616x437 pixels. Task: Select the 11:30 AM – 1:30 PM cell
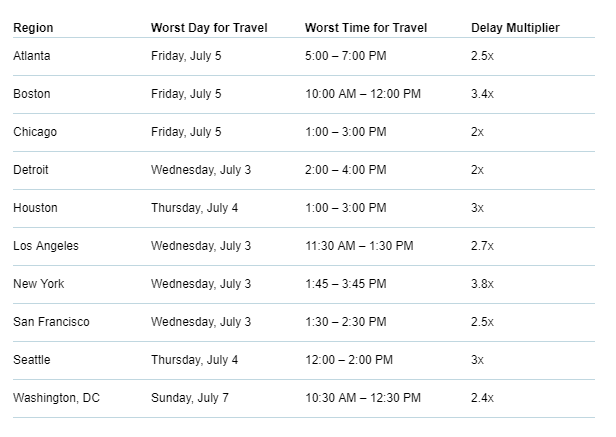click(359, 246)
